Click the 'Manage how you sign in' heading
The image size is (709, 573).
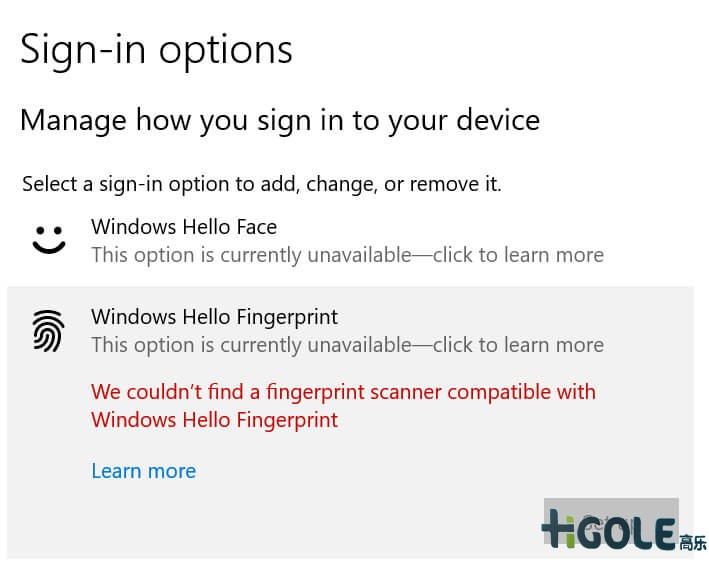[x=279, y=121]
